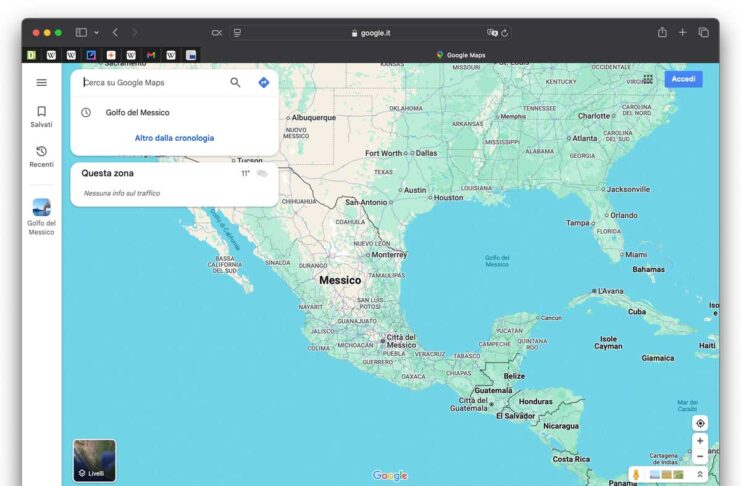Click the Atlanta city label

coord(585,138)
